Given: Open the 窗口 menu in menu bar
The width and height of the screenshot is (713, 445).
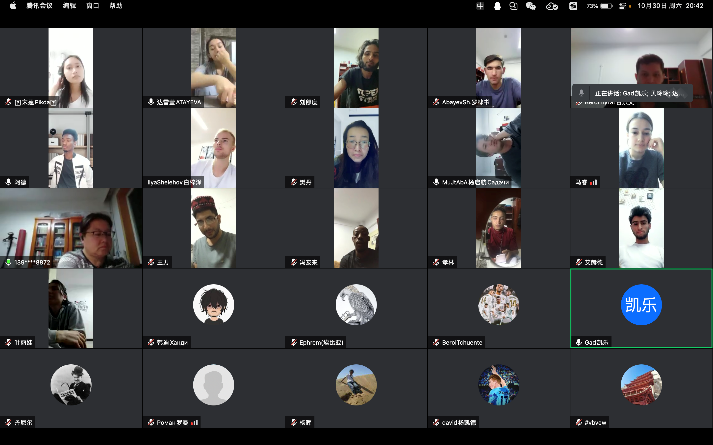Looking at the screenshot, I should click(x=93, y=6).
